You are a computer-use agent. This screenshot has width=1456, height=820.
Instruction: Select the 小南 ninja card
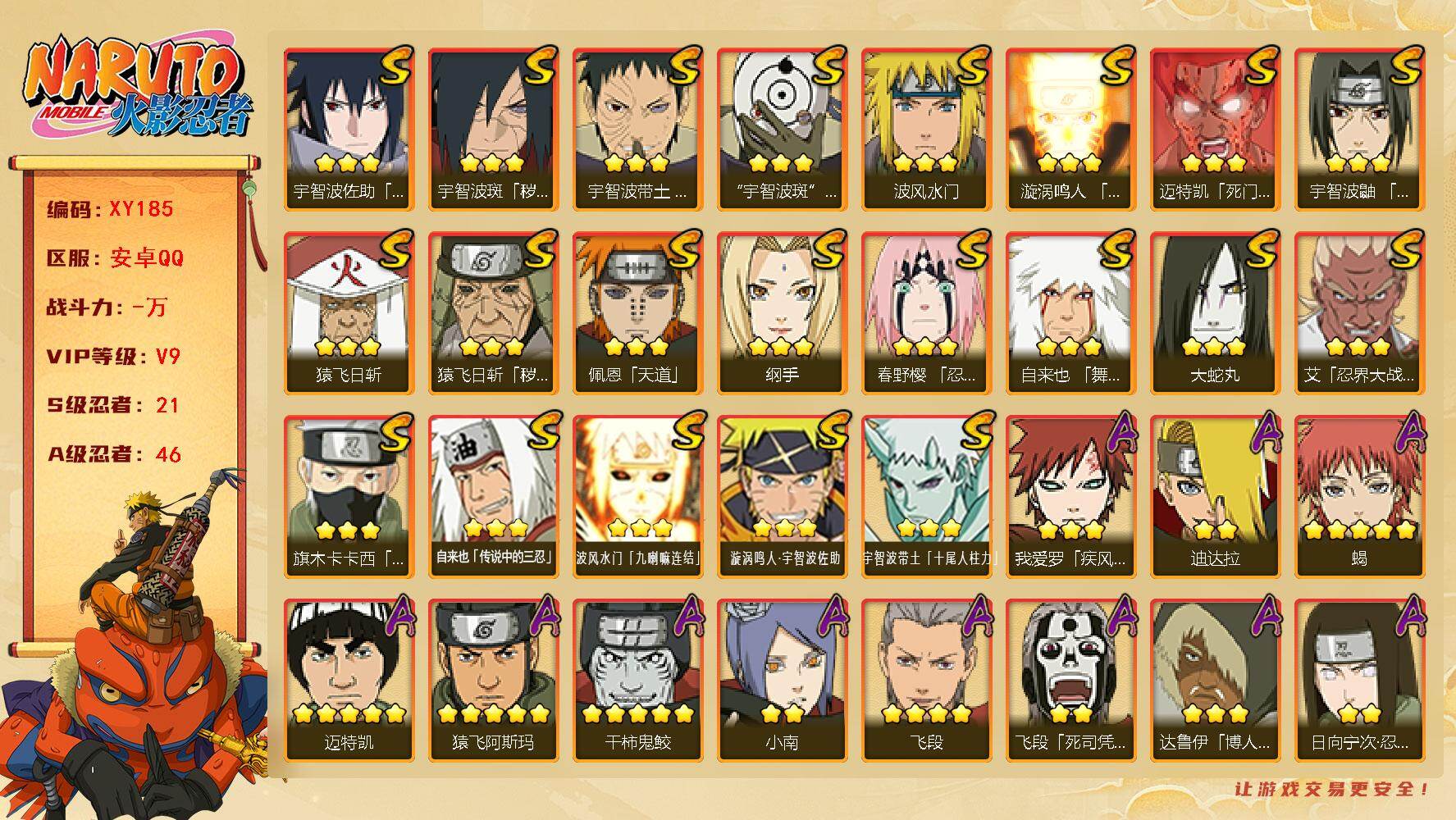(782, 681)
